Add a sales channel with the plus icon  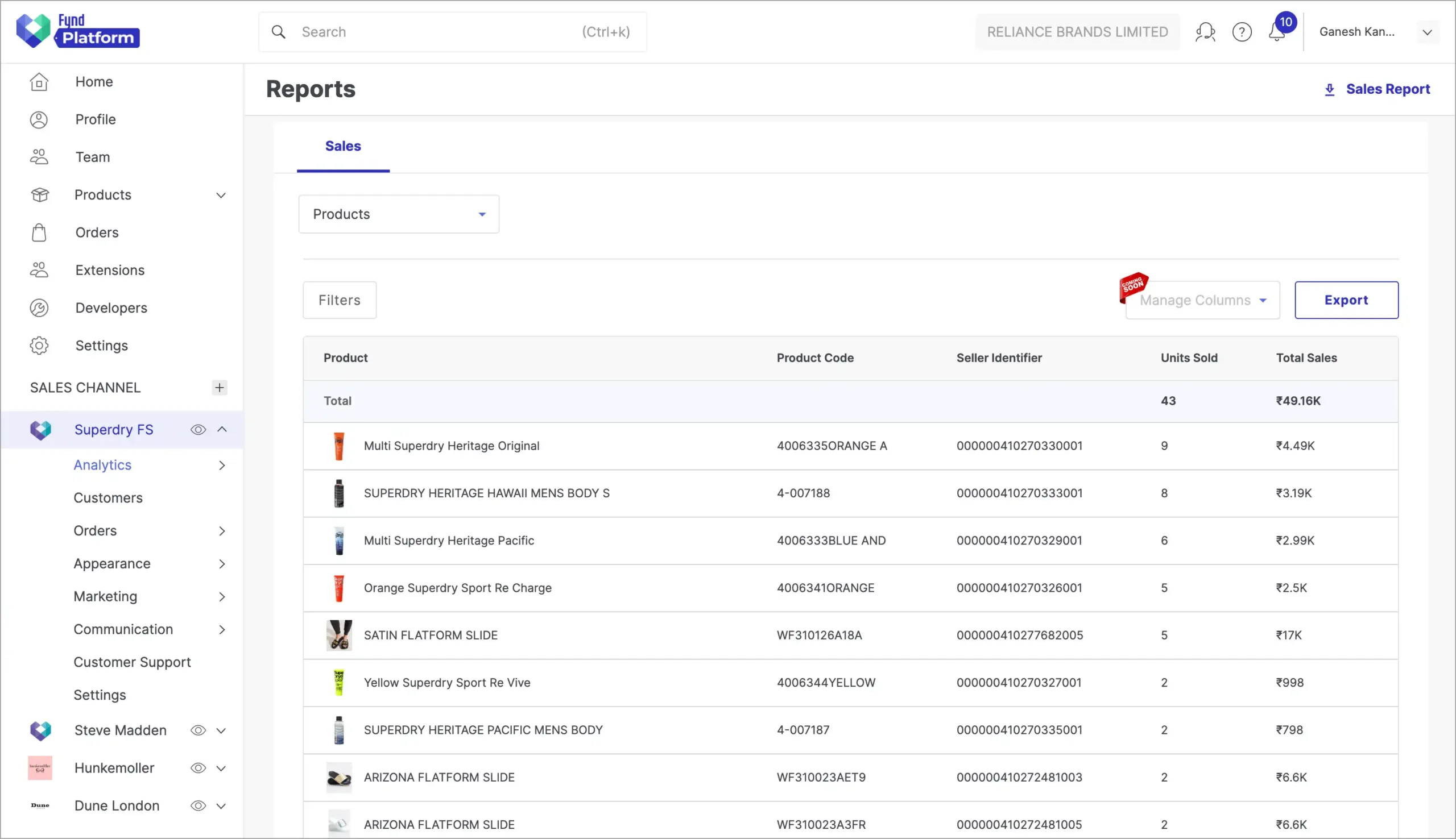[219, 387]
